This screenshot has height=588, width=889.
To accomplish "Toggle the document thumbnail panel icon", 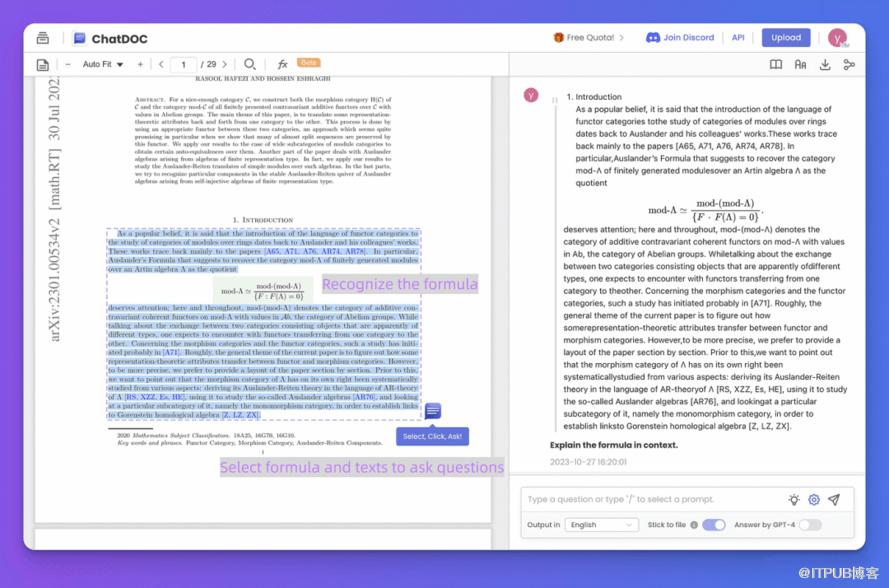I will click(43, 65).
